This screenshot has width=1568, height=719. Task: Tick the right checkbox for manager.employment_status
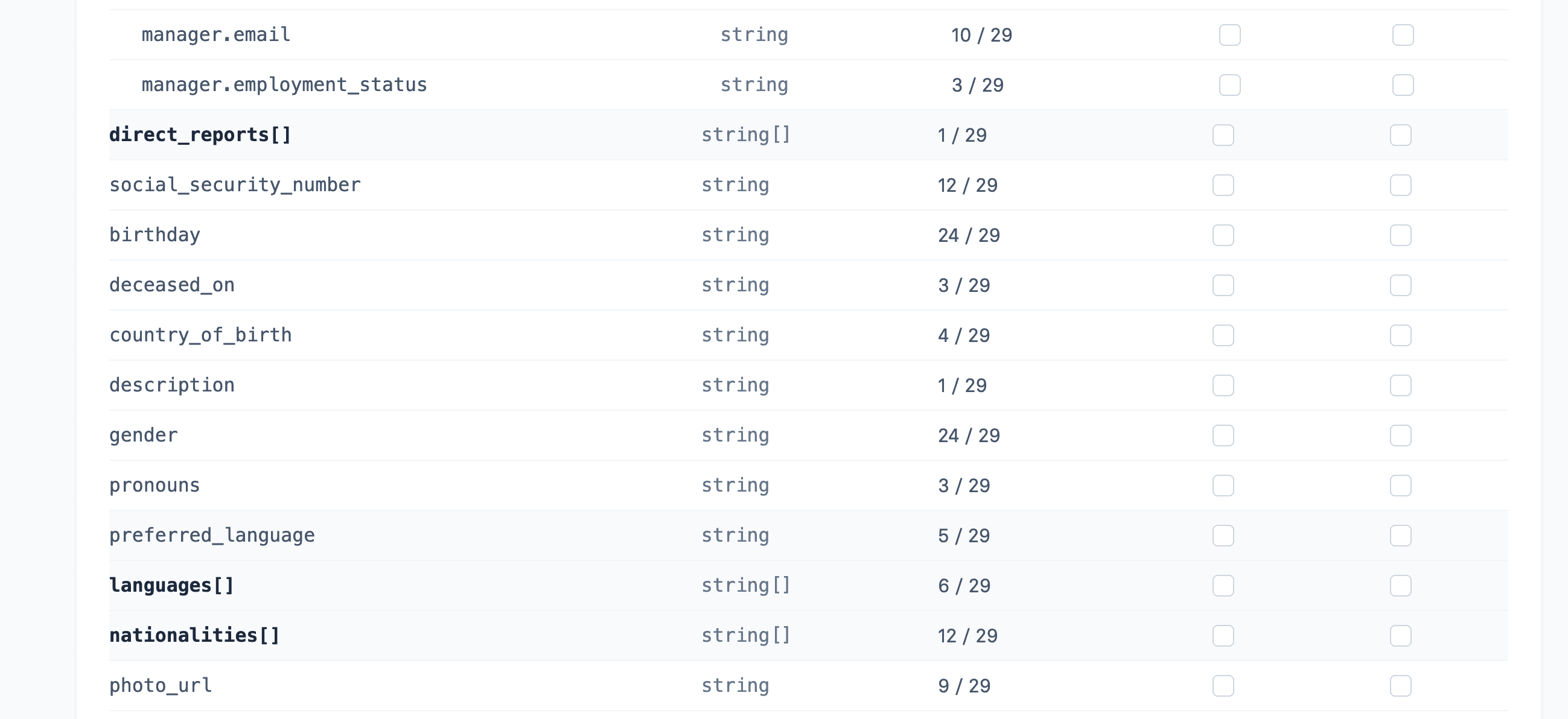[x=1403, y=84]
